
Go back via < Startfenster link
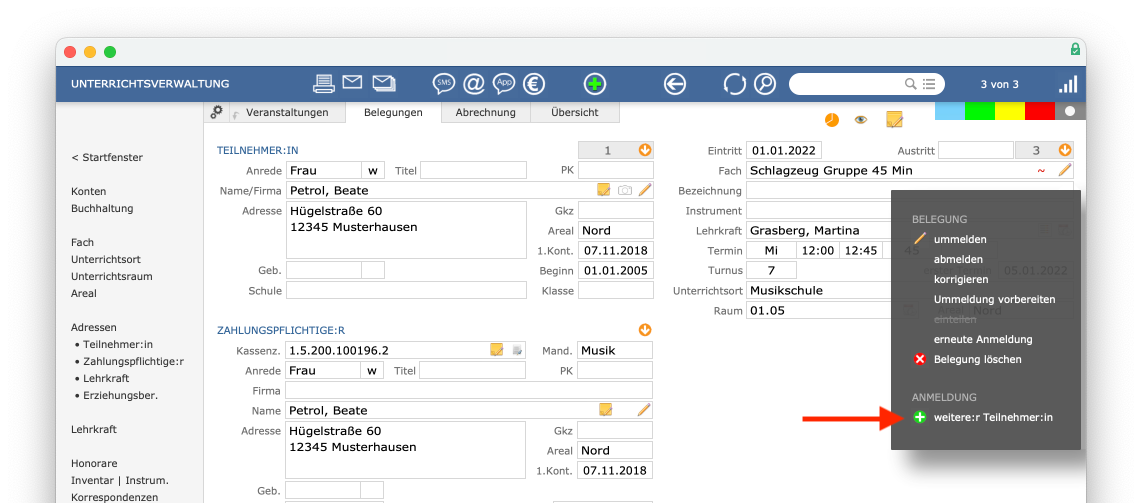click(107, 157)
